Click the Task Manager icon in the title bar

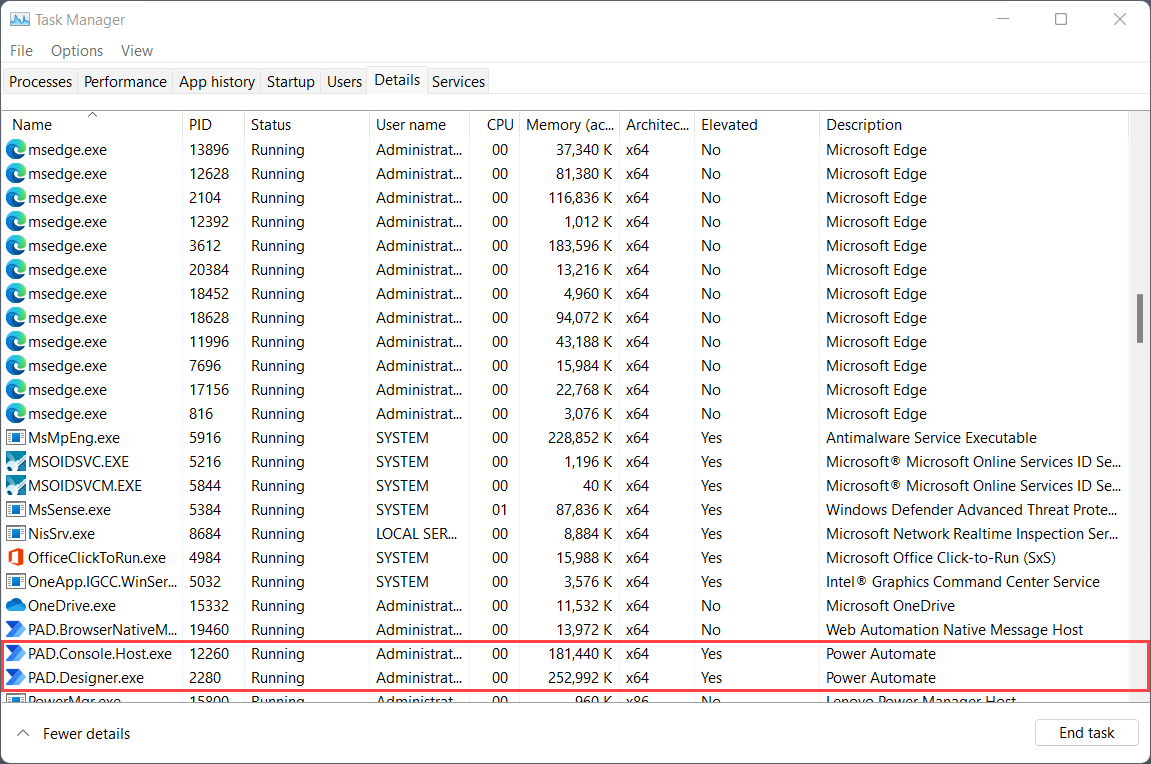click(x=22, y=19)
